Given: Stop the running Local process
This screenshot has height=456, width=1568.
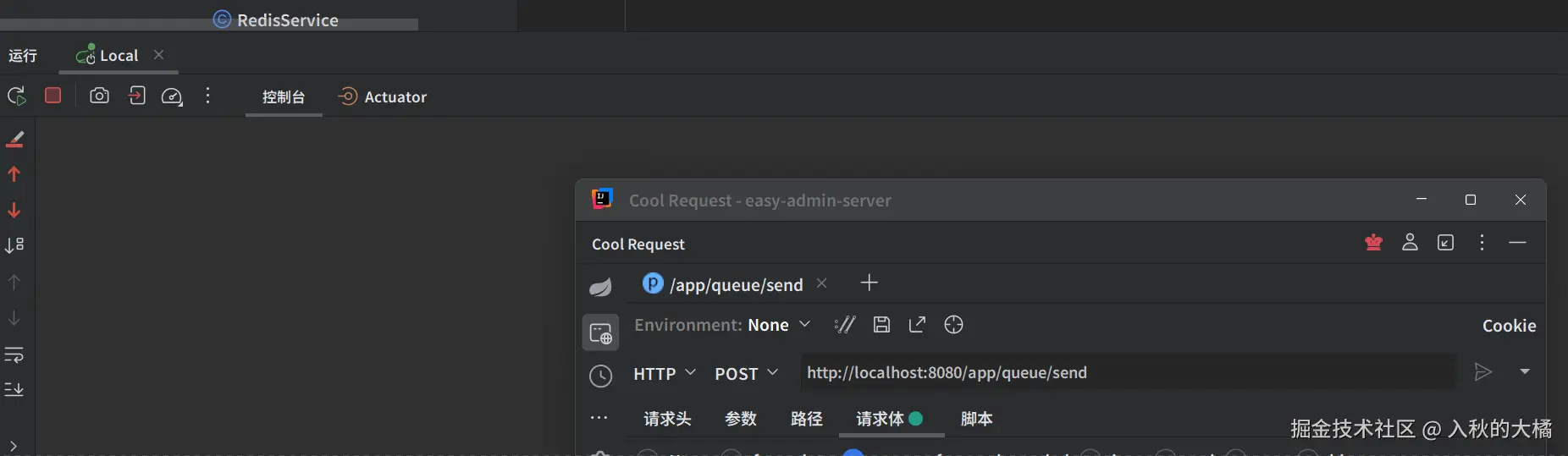Looking at the screenshot, I should coord(53,96).
